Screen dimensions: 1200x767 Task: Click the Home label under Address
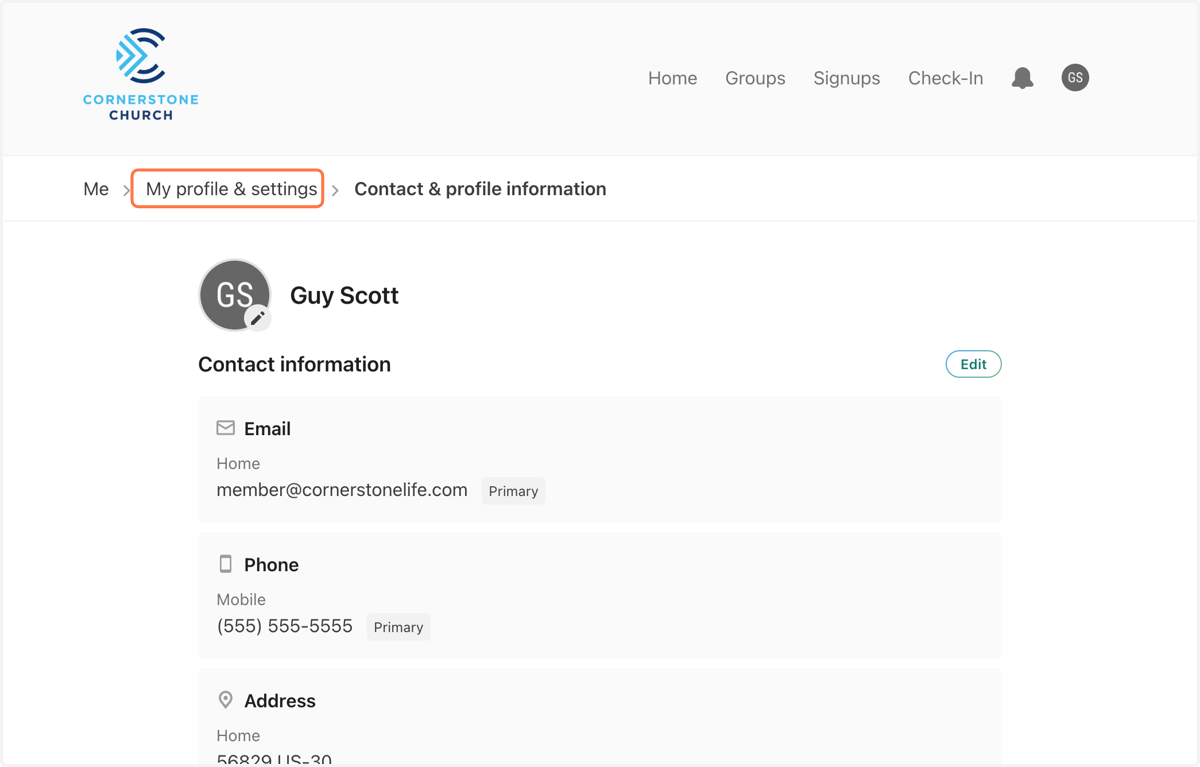(238, 736)
